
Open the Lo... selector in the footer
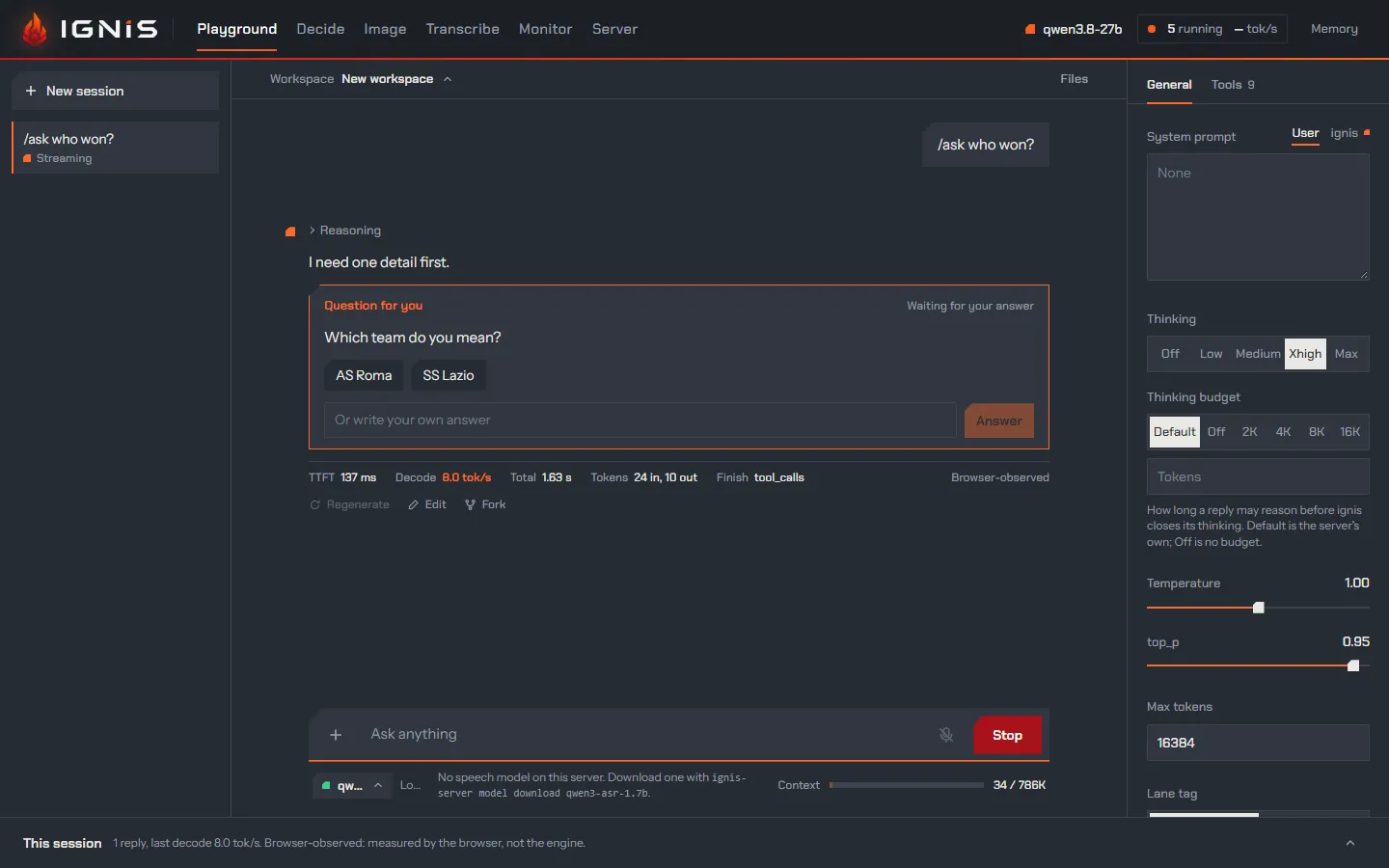[410, 785]
